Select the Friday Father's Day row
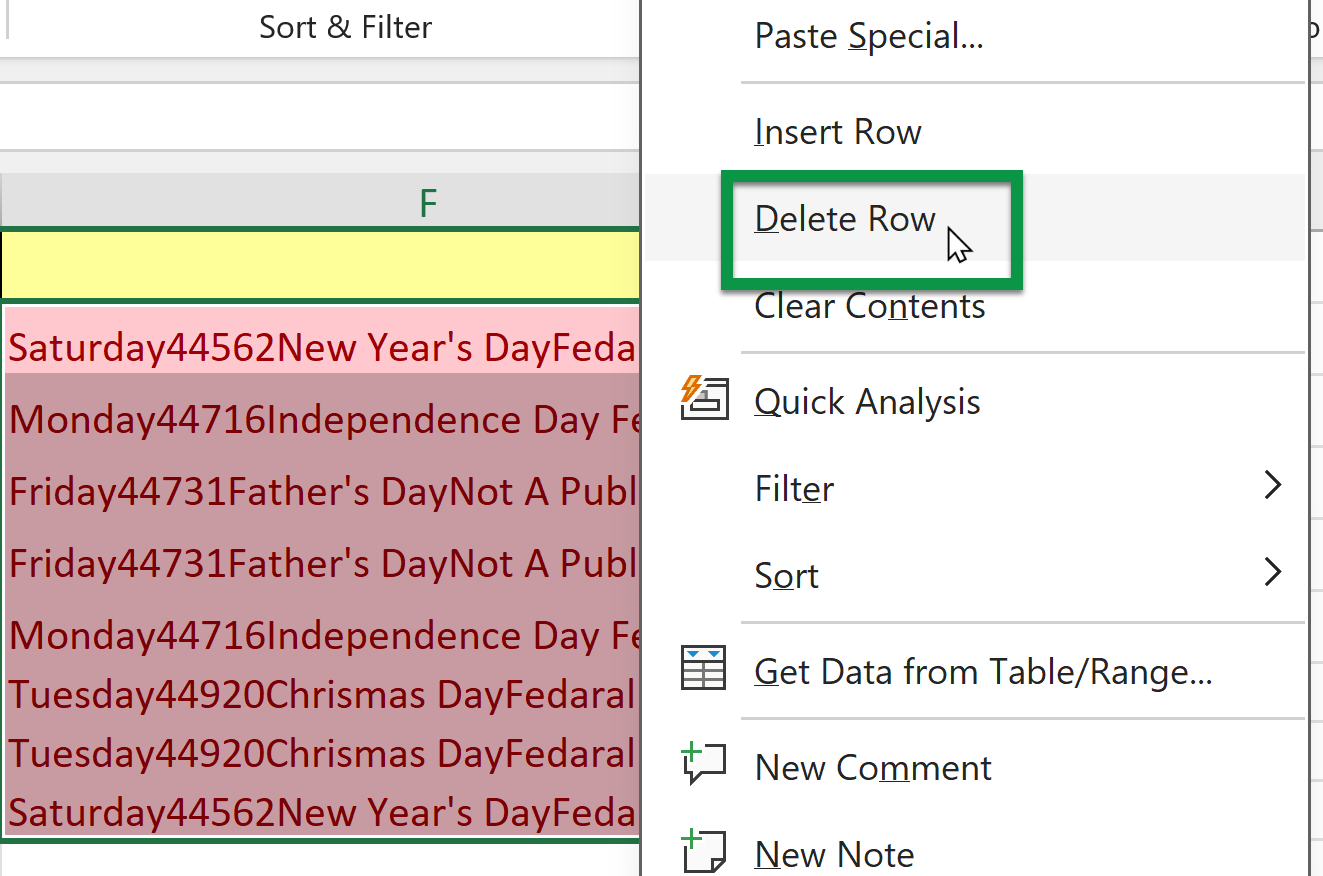The image size is (1323, 876). point(320,491)
